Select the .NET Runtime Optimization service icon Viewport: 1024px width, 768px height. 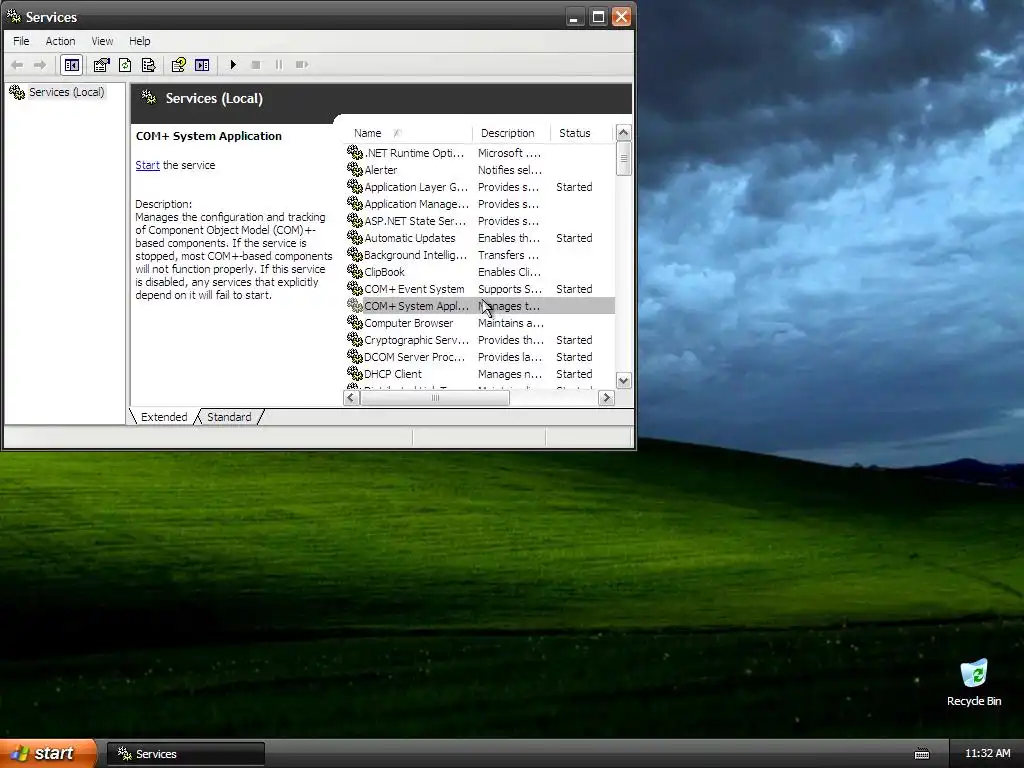pos(355,153)
